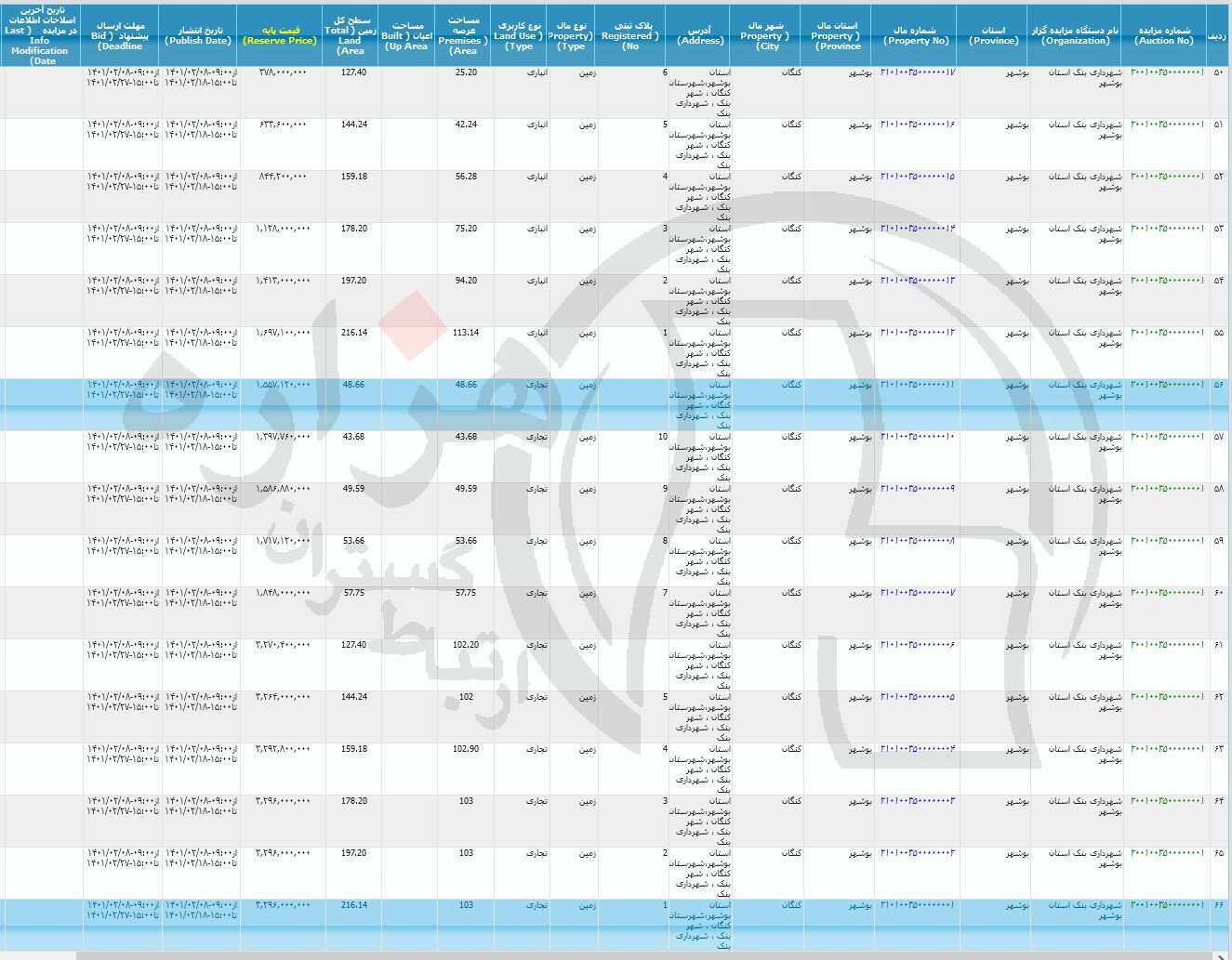Screen dimensions: 1232x960
Task: Select the total land area cell 49.59
Action: [353, 489]
